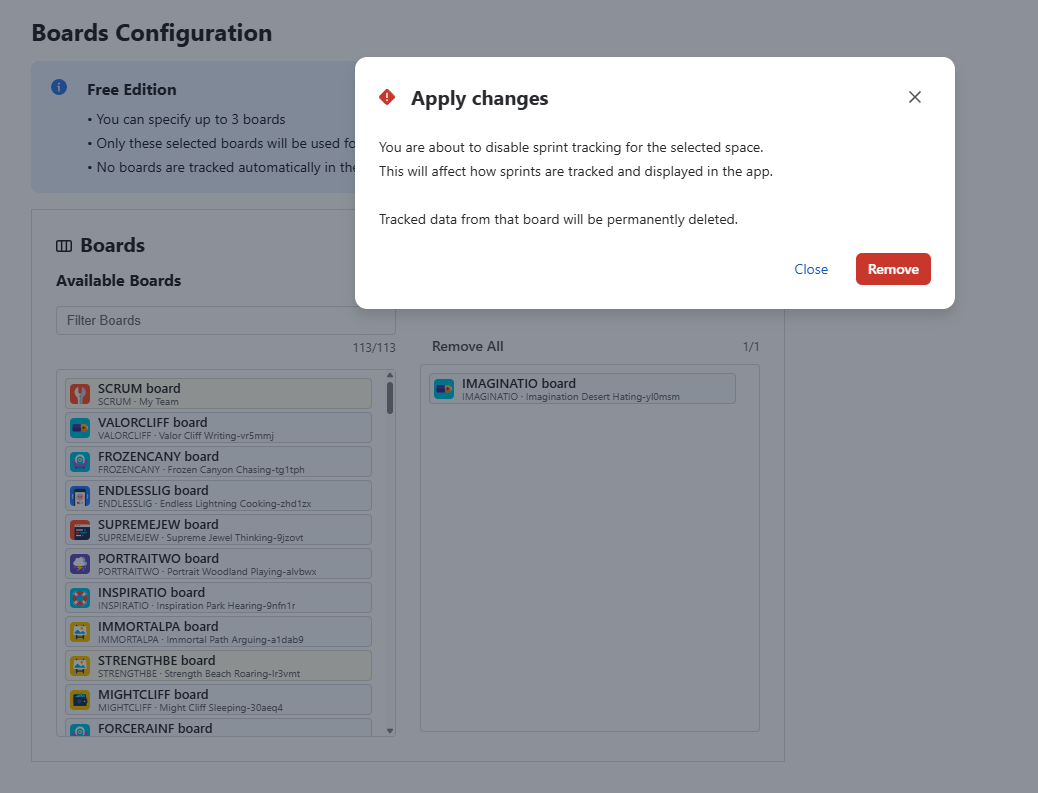Select the PORTRAITWO board entry
This screenshot has height=793, width=1038.
coord(218,564)
